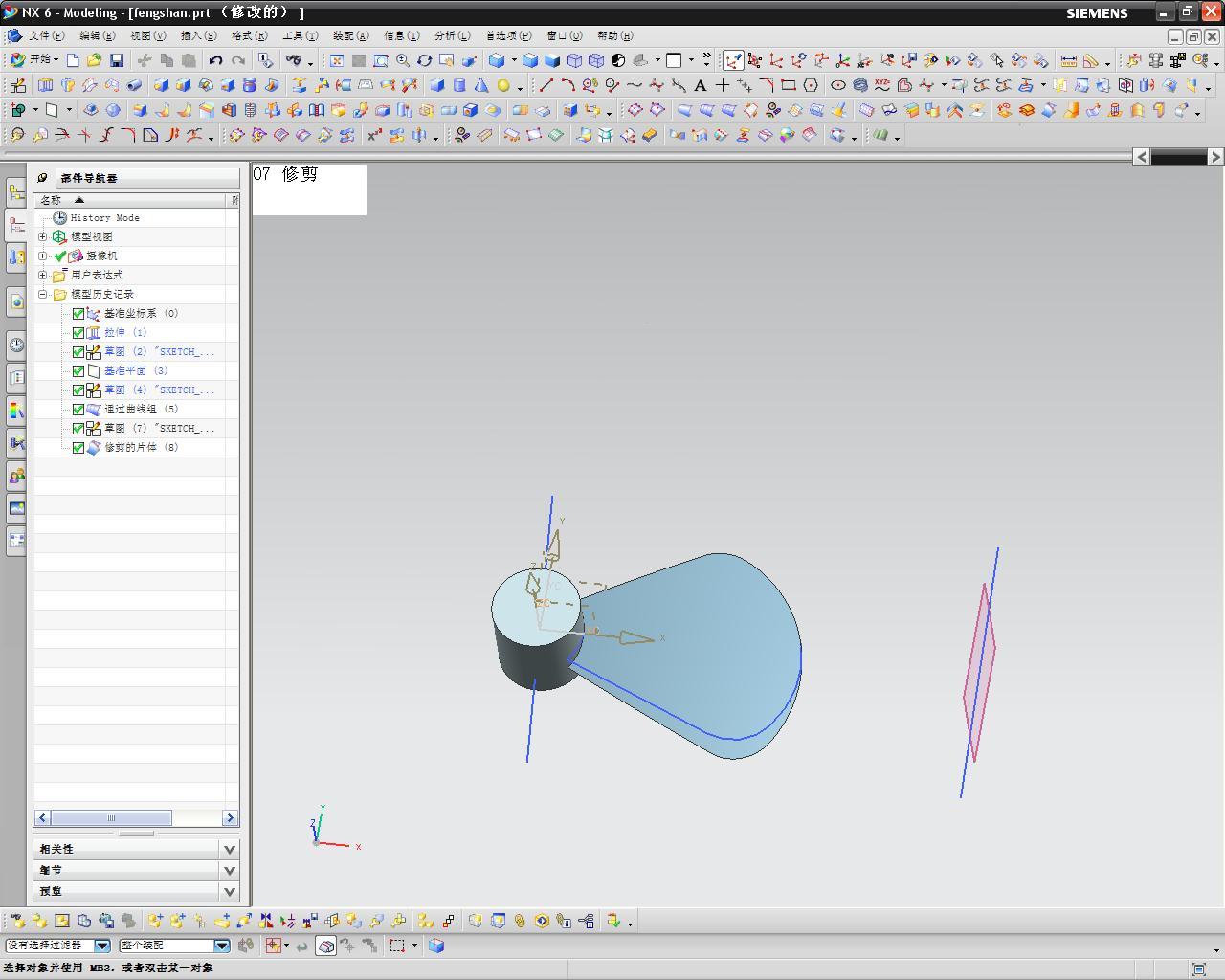Click the toolbar strip scroll-left arrow
This screenshot has width=1225, height=980.
coord(1141,156)
